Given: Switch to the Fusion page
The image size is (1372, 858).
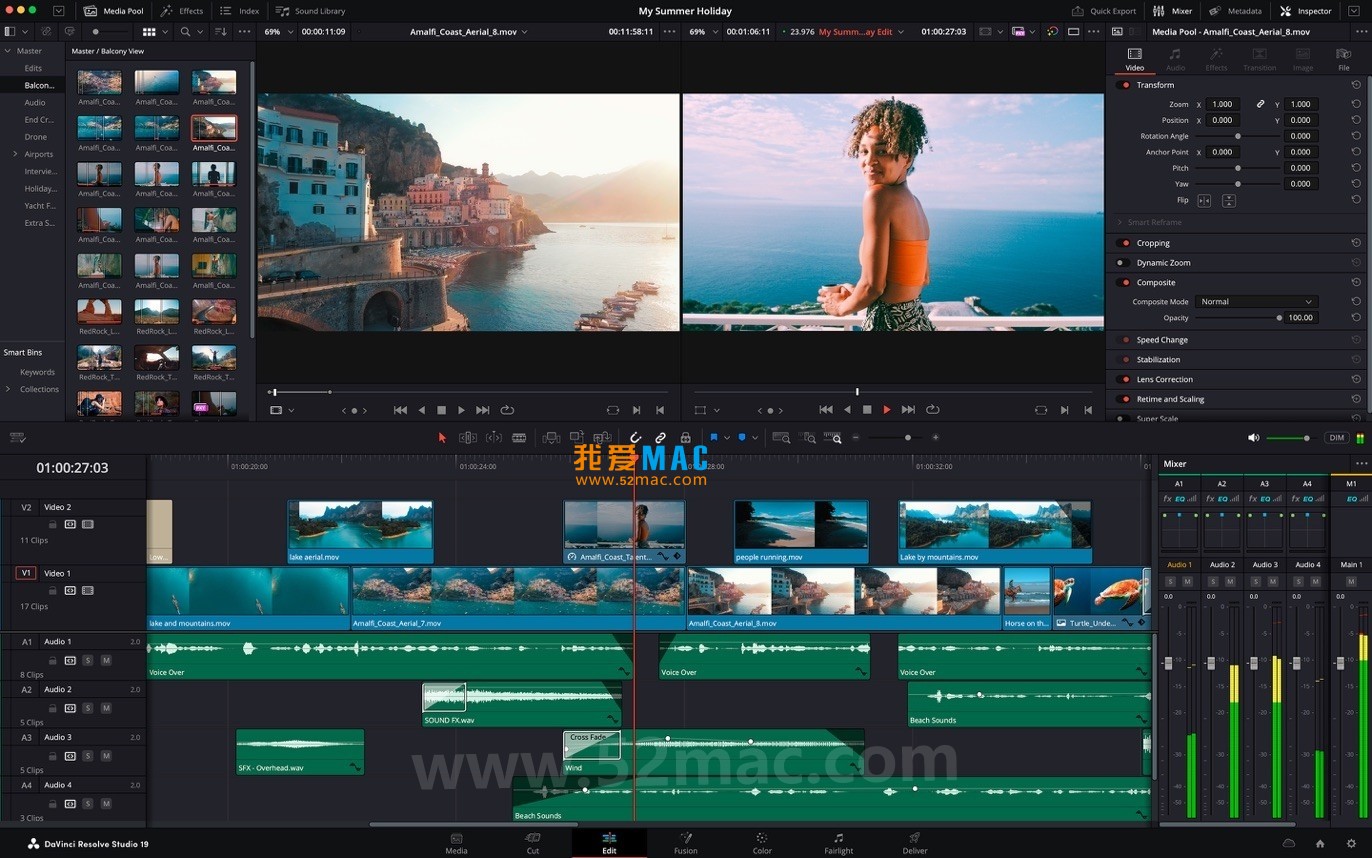Looking at the screenshot, I should (686, 843).
